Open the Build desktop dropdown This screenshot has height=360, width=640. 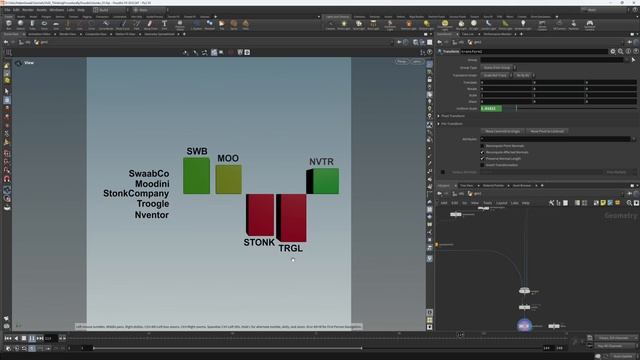[x=111, y=10]
